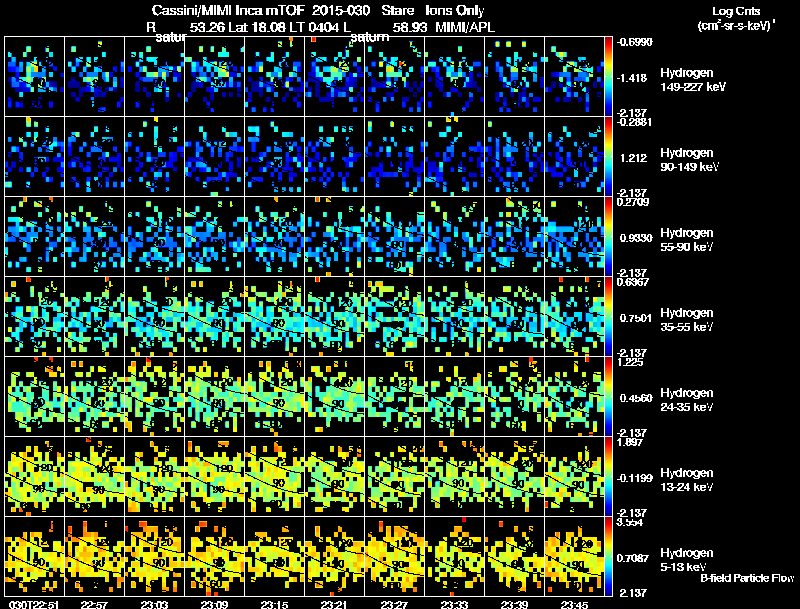Screen dimensions: 800x609
Task: Click the Hydrogen 5-13 keV color bar
Action: click(x=608, y=556)
